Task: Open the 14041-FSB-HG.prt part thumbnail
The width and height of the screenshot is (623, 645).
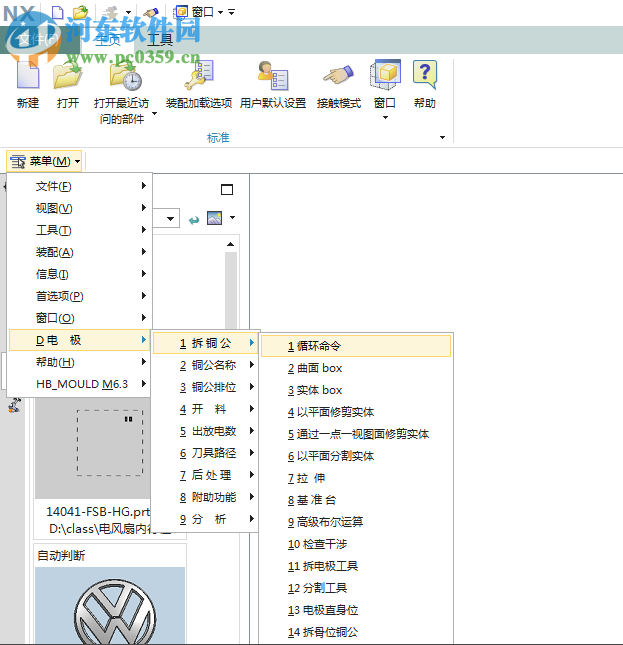Action: point(93,448)
